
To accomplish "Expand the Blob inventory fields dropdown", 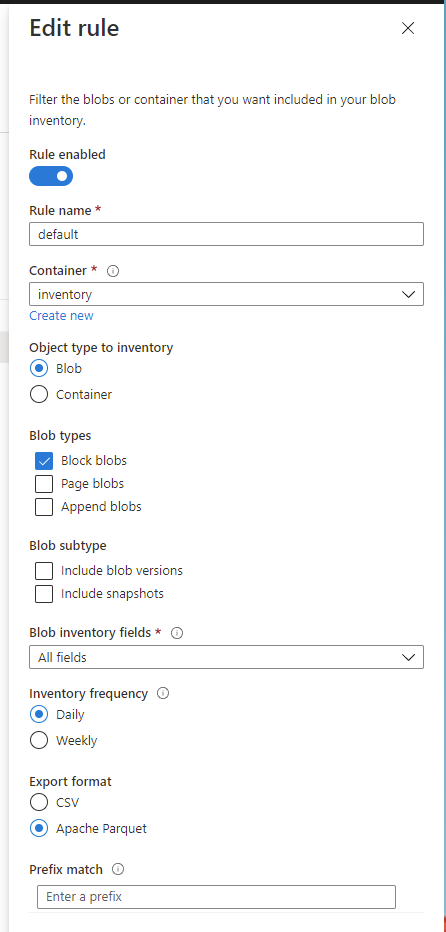I will point(227,657).
